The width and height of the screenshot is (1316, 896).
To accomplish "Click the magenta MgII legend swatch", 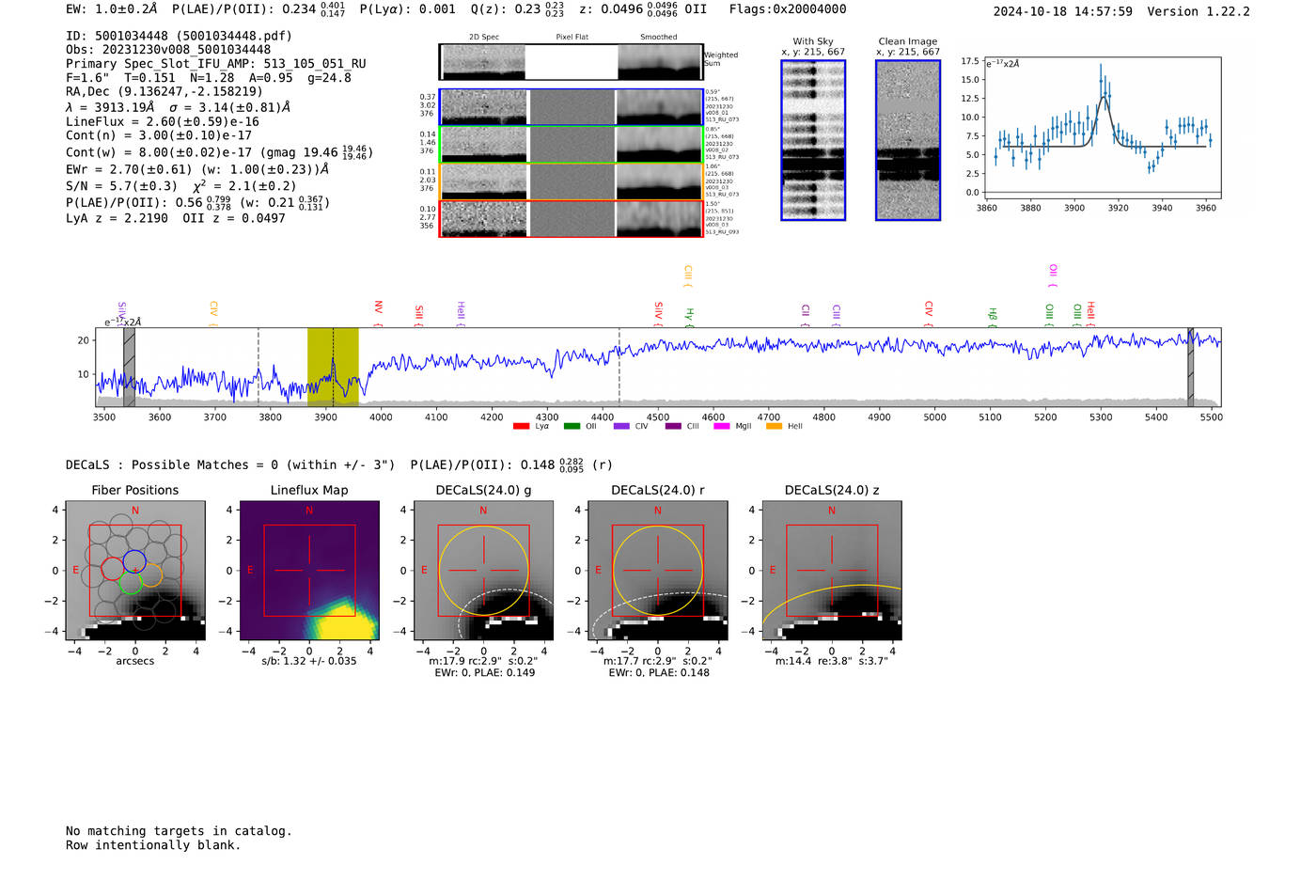I will 722,426.
